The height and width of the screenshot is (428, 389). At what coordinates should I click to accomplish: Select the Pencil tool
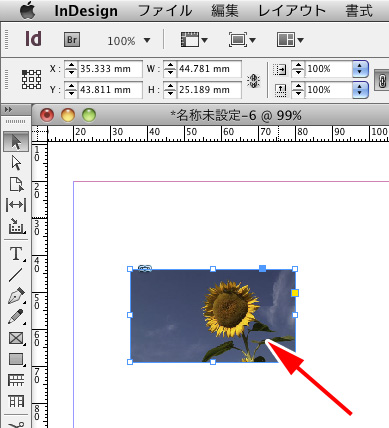[x=16, y=317]
